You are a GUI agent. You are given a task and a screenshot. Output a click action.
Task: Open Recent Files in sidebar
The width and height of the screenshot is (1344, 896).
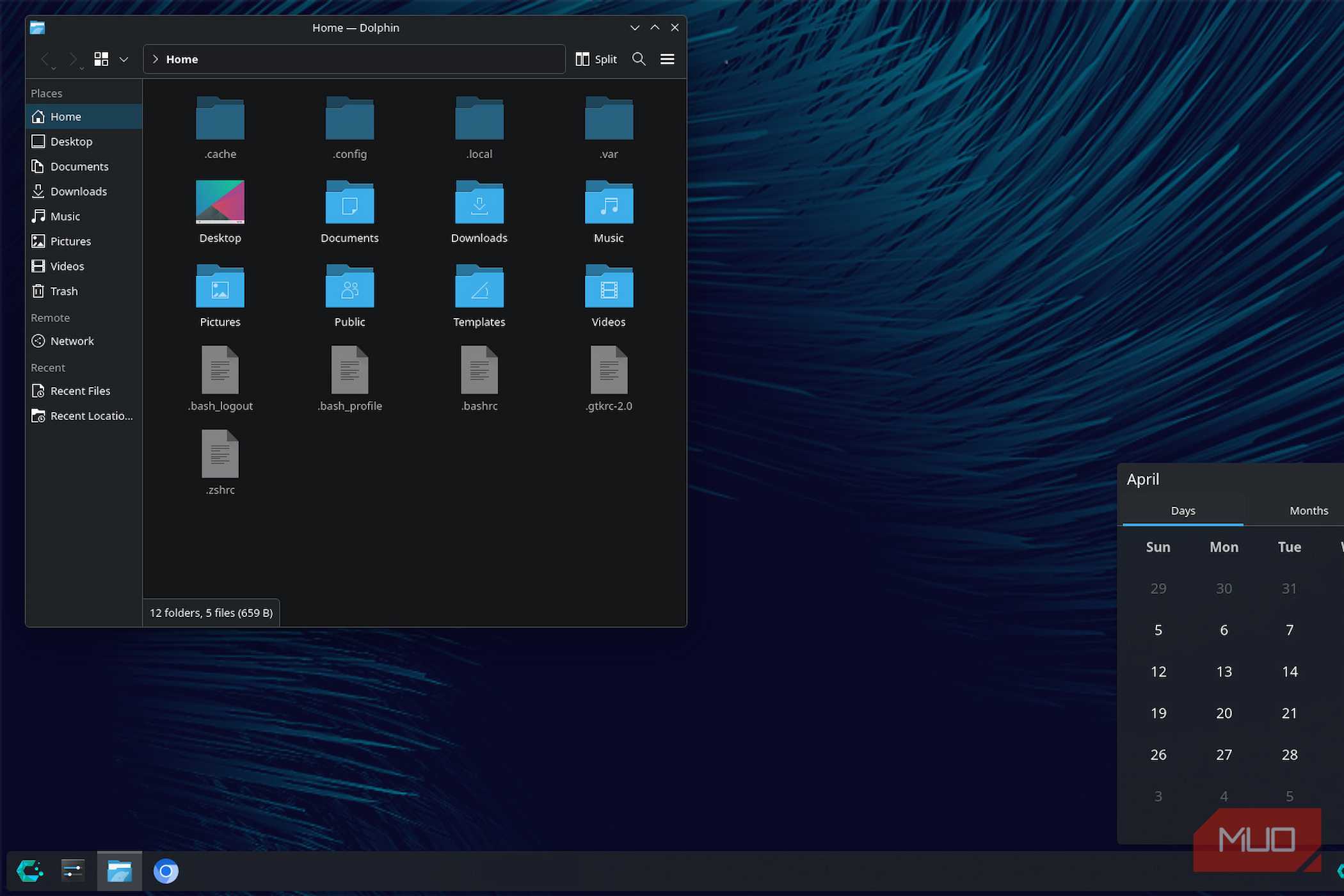pos(84,391)
